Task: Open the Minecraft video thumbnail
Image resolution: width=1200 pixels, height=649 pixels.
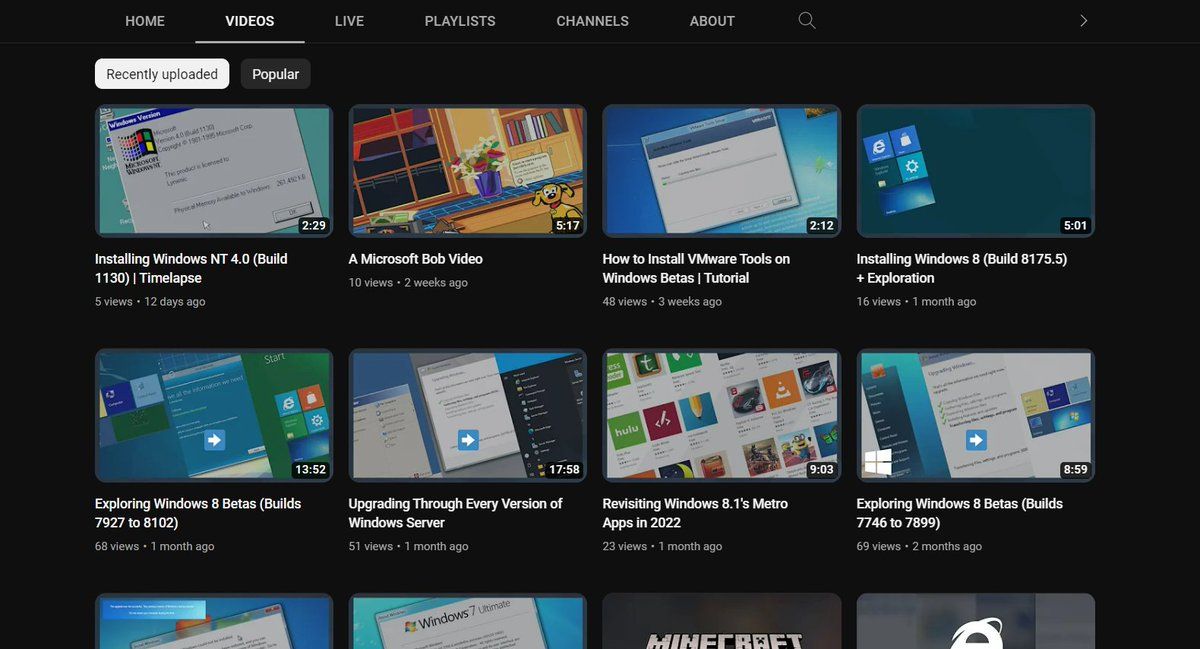Action: pos(721,622)
